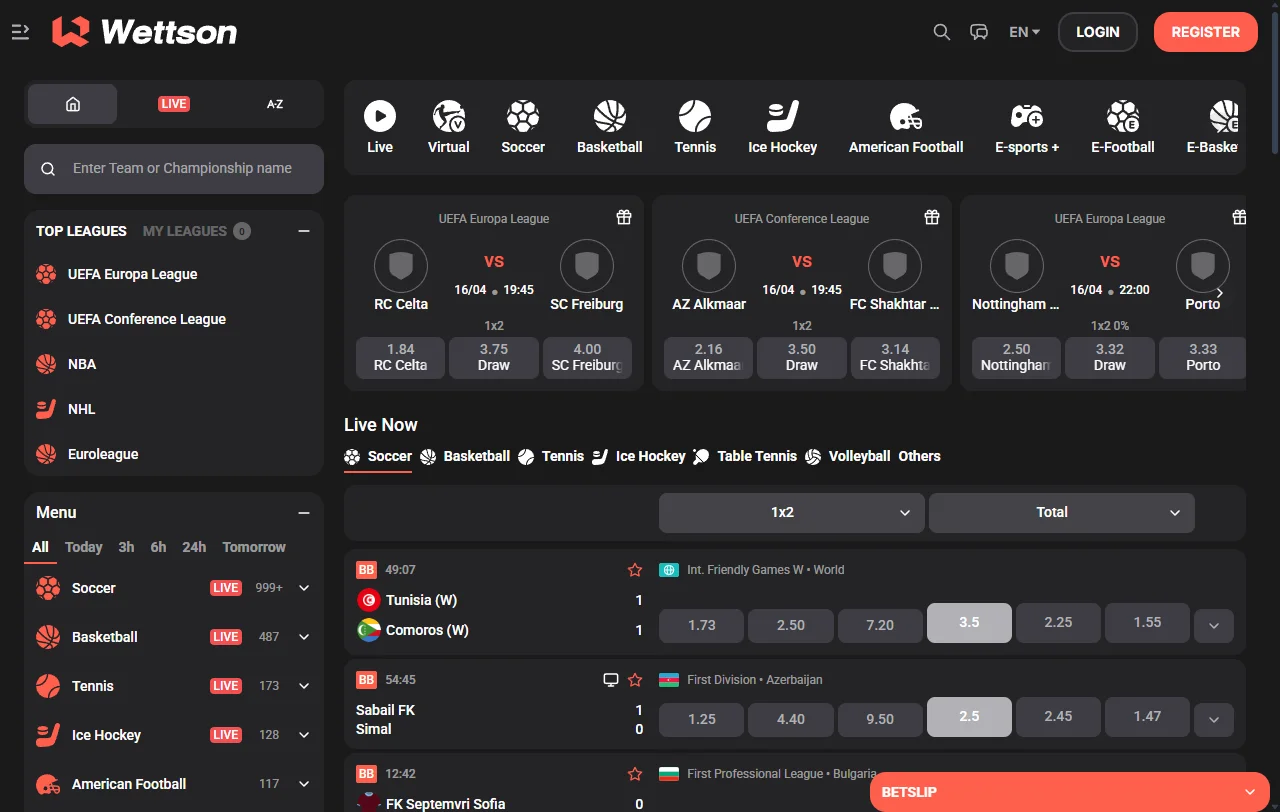
Task: Open NHL in Top Leagues
Action: pos(82,409)
